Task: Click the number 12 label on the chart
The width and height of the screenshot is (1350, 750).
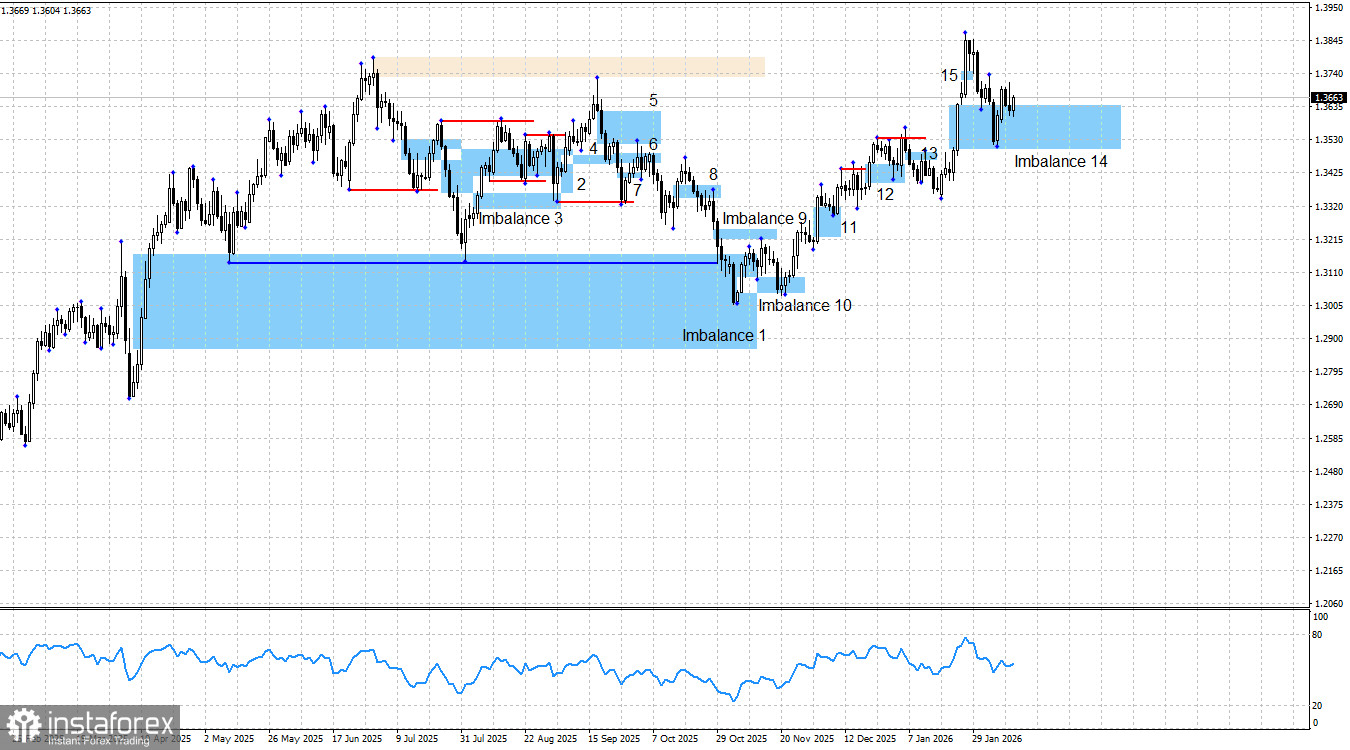Action: [x=885, y=195]
